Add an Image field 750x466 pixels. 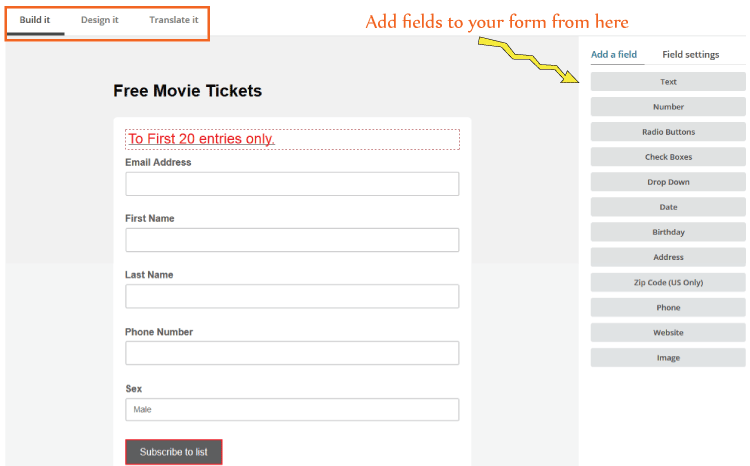pyautogui.click(x=668, y=358)
